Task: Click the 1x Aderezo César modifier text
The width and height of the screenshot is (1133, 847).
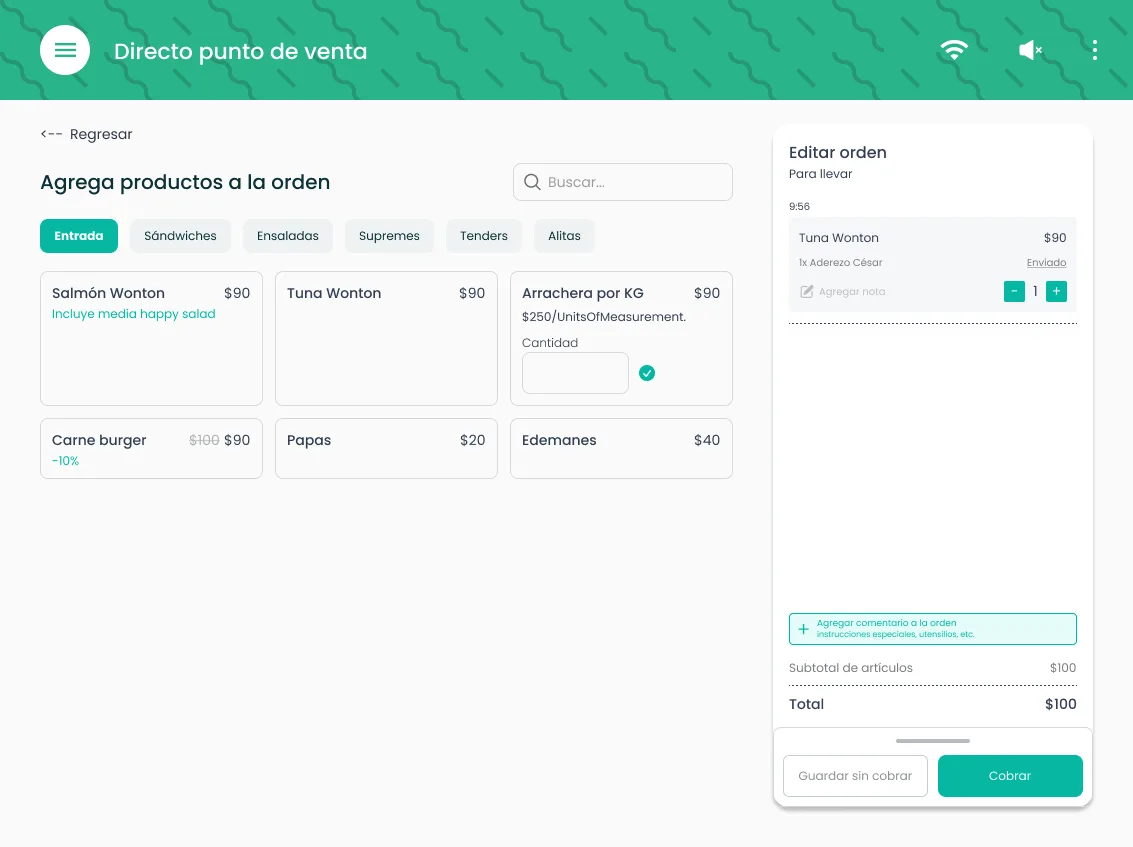Action: point(840,262)
